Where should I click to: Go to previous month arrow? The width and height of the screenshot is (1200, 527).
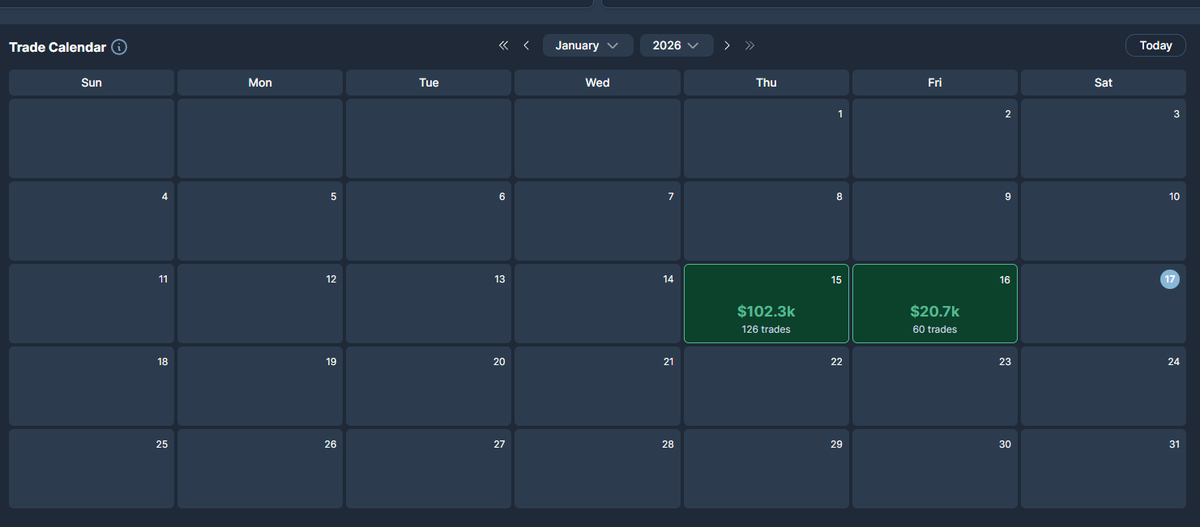pyautogui.click(x=526, y=46)
